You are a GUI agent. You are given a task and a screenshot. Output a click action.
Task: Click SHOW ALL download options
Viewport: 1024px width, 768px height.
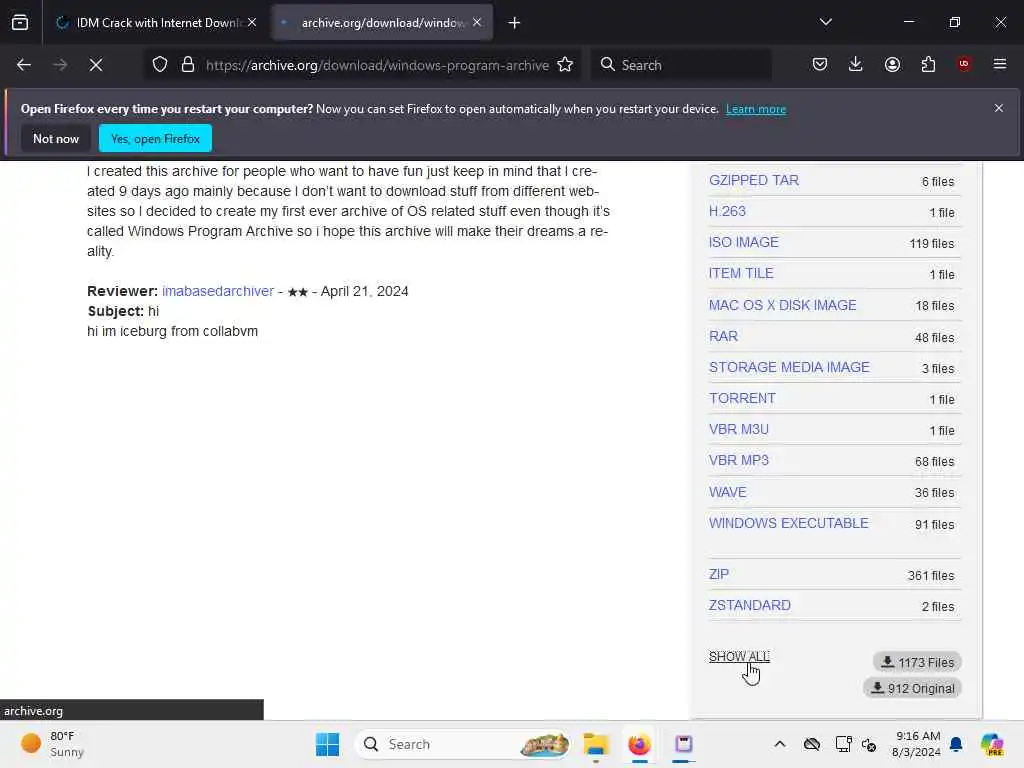tap(739, 656)
